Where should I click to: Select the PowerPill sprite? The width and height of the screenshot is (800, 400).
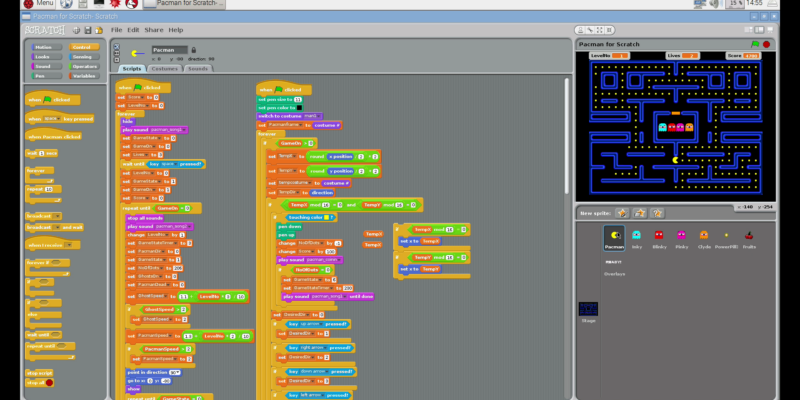(727, 239)
